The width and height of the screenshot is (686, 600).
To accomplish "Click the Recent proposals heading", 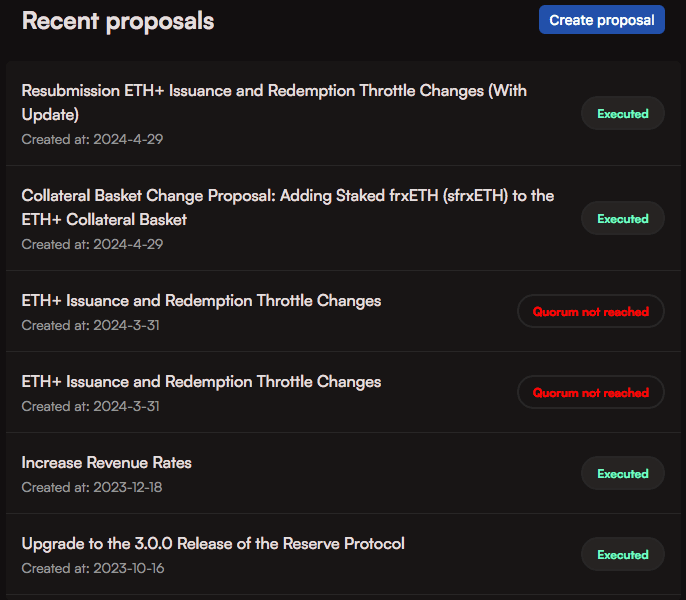I will coord(118,21).
